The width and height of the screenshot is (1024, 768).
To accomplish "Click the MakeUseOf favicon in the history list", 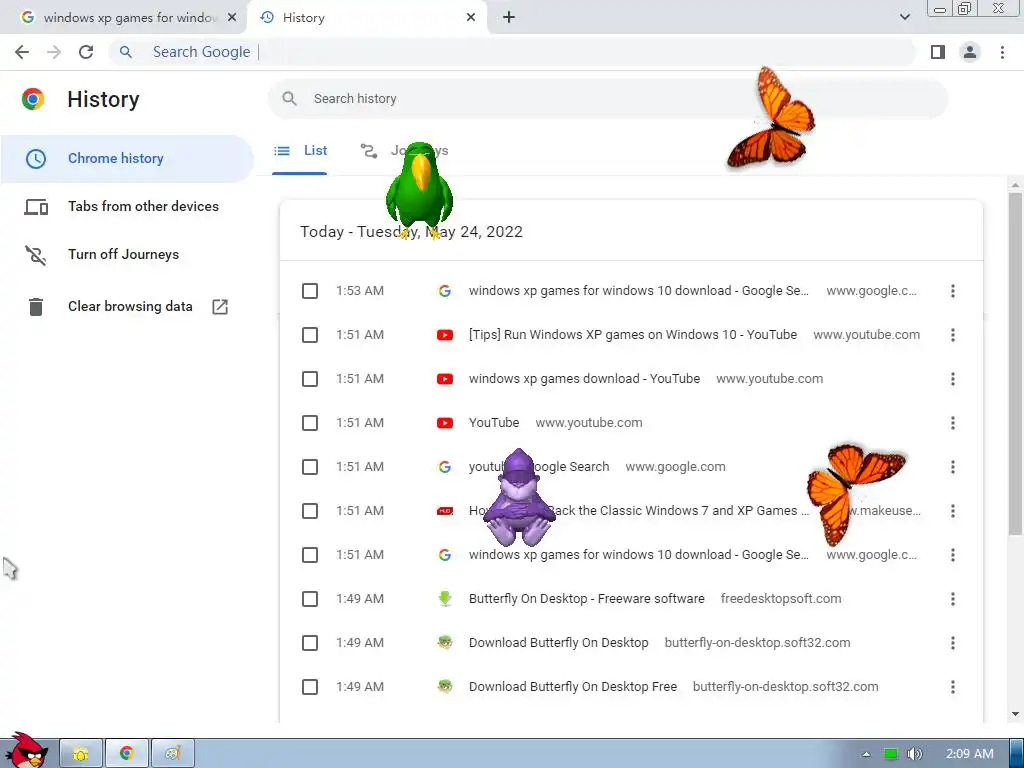I will pos(445,511).
